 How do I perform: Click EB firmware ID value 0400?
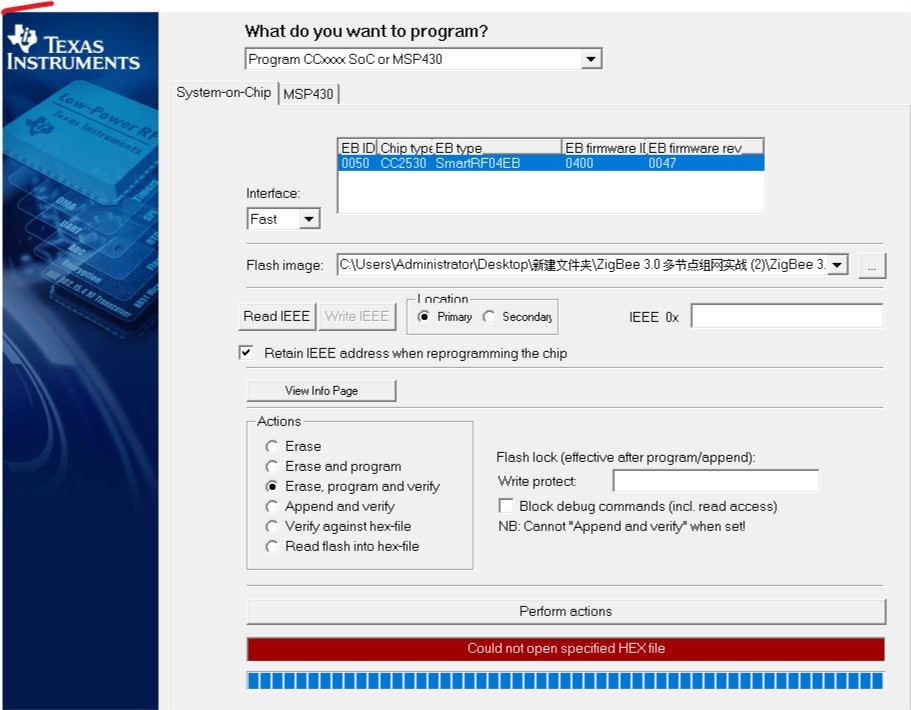(579, 163)
